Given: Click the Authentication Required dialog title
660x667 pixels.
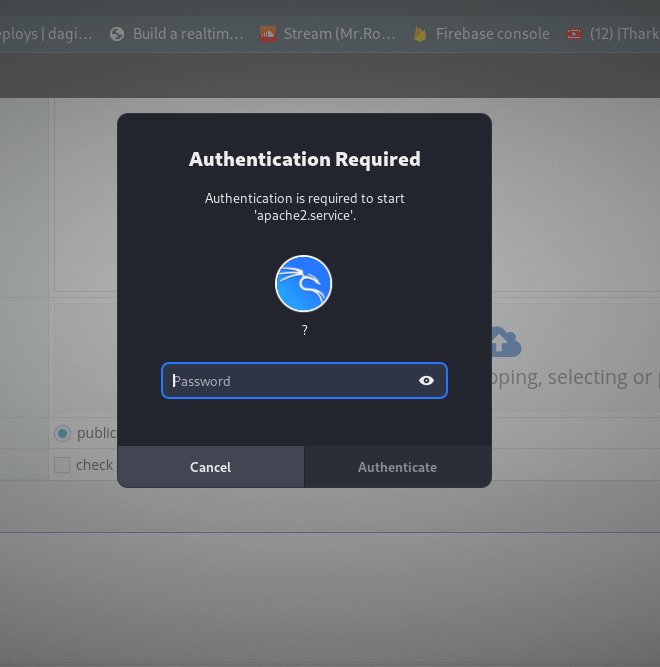Looking at the screenshot, I should (x=304, y=159).
